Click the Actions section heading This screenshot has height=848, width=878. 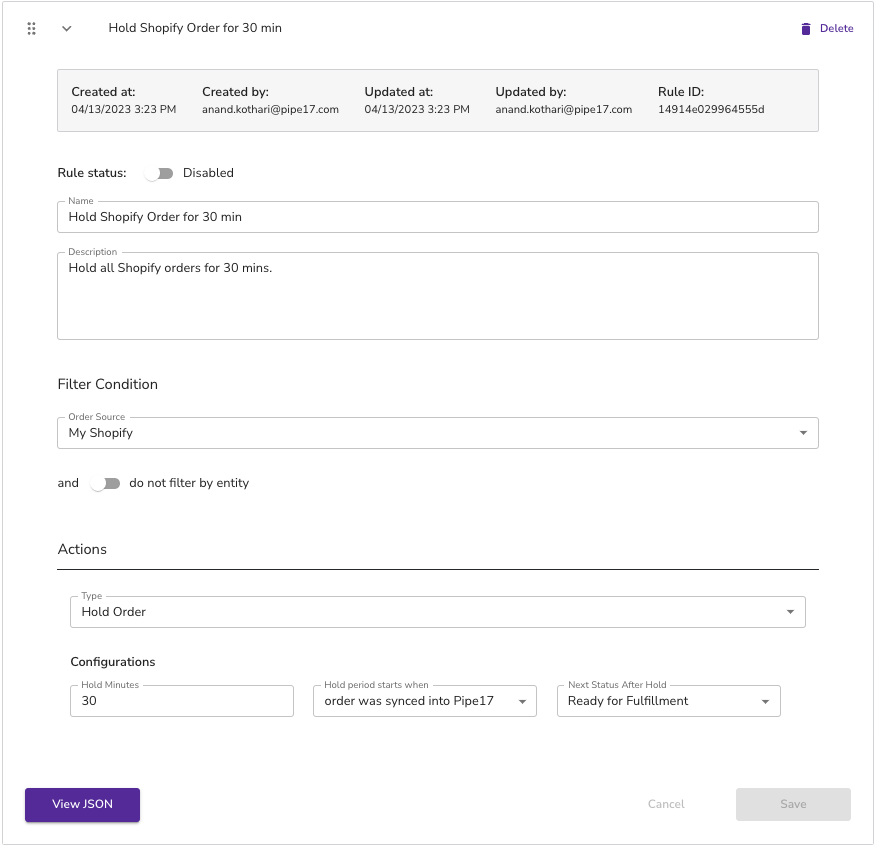click(x=82, y=549)
